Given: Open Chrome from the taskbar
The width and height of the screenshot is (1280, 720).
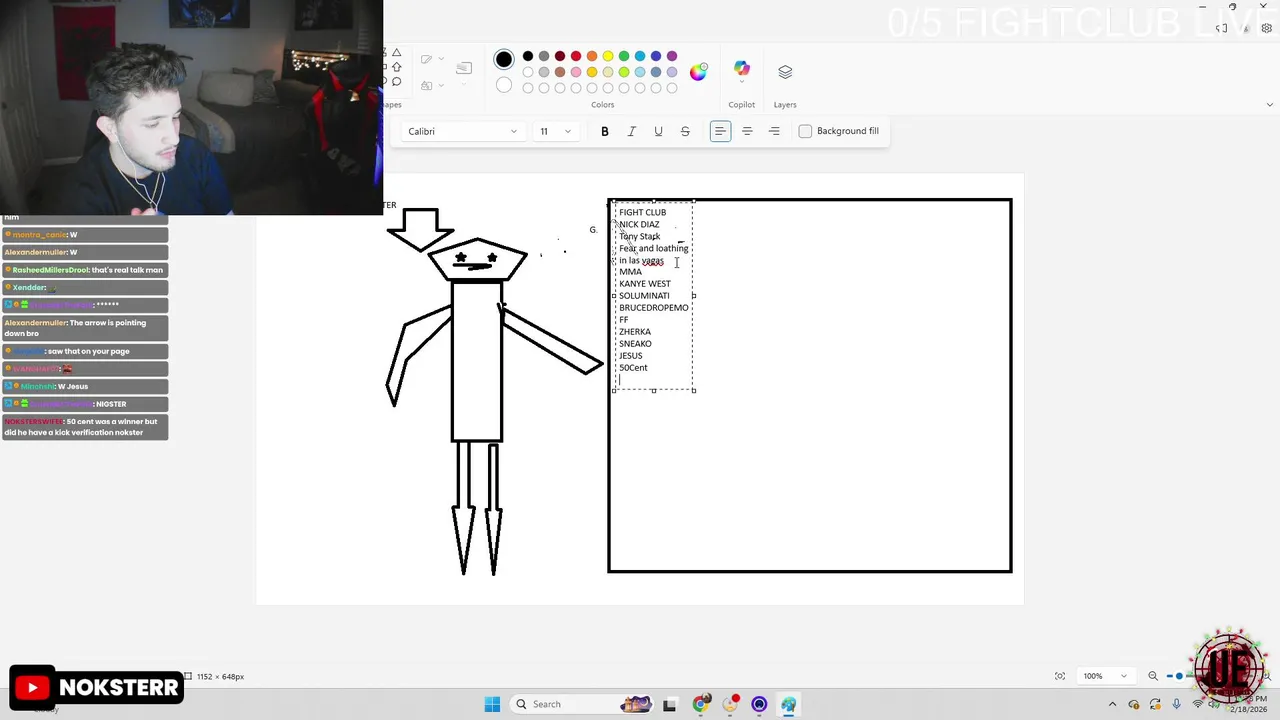Looking at the screenshot, I should (x=700, y=704).
